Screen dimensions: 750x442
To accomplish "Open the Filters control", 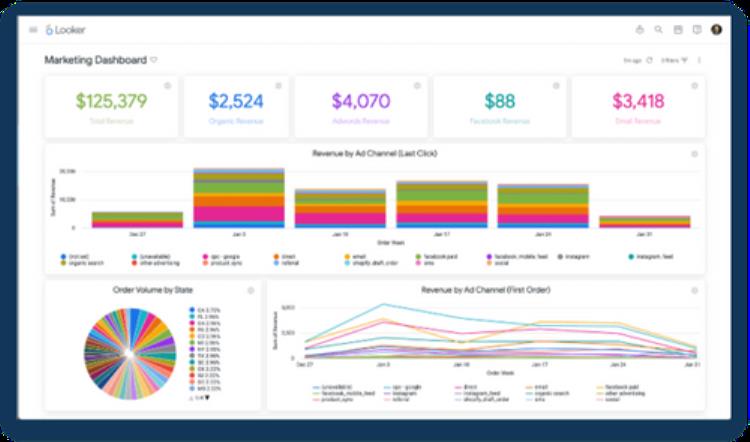I will [x=674, y=60].
